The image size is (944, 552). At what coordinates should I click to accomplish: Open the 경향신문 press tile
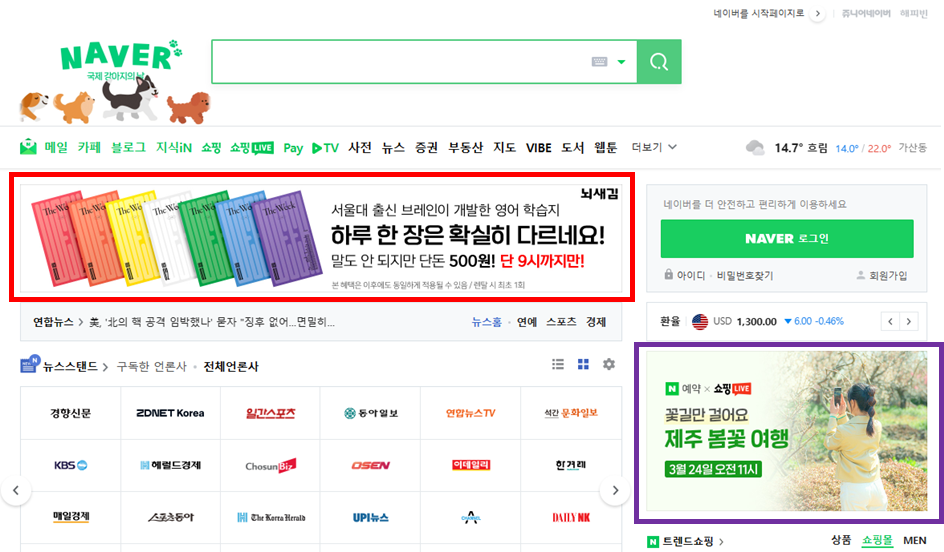click(70, 413)
